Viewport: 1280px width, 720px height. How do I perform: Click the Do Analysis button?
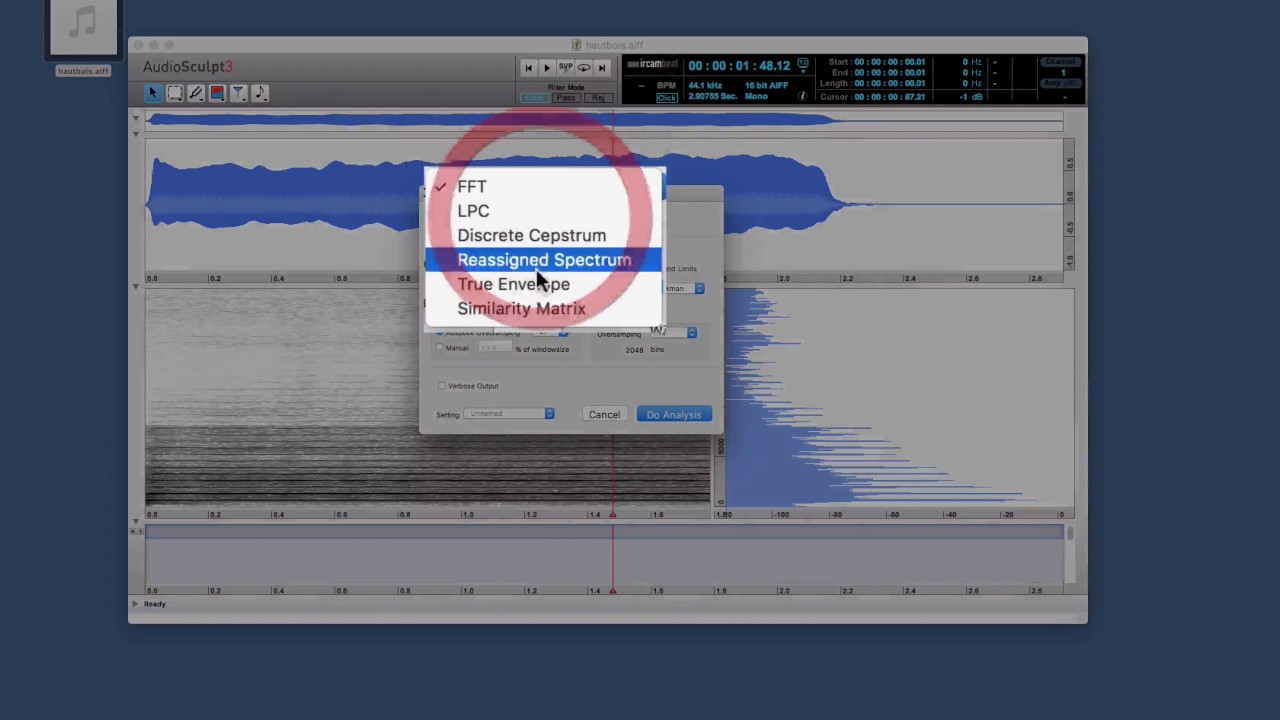[674, 414]
